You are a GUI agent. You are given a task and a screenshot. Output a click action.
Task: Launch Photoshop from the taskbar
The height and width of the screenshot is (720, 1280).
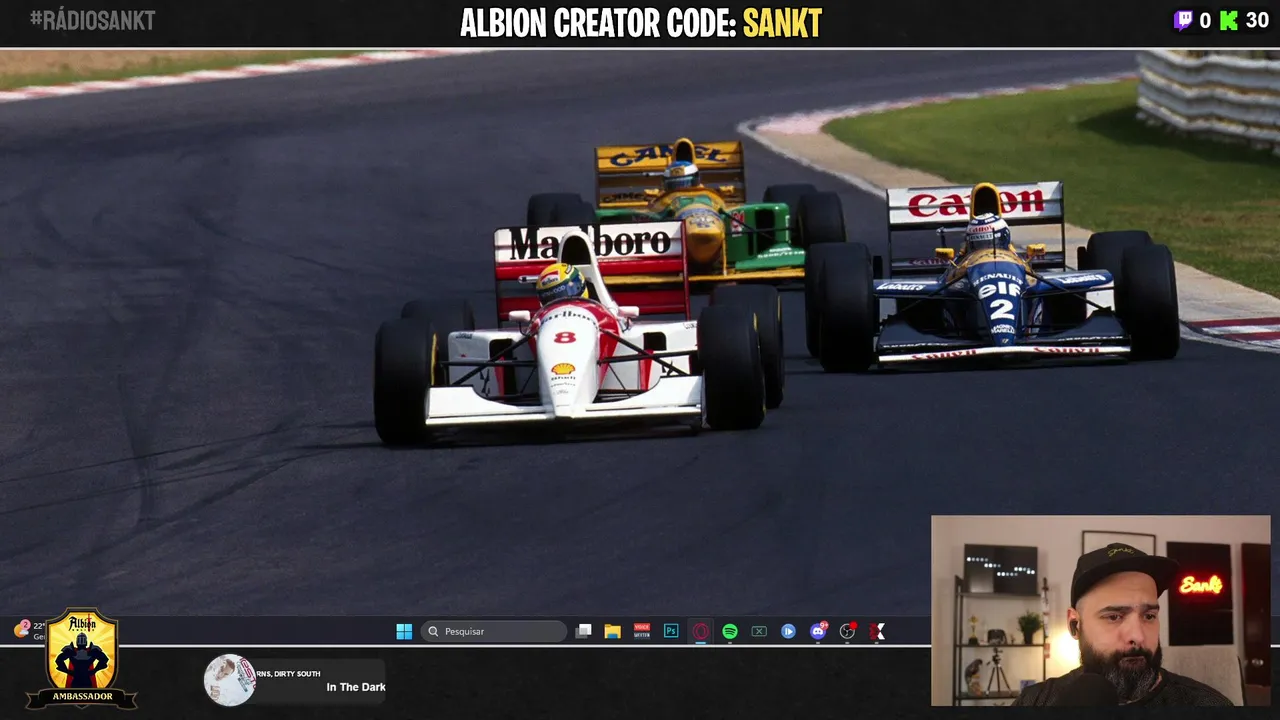point(671,631)
